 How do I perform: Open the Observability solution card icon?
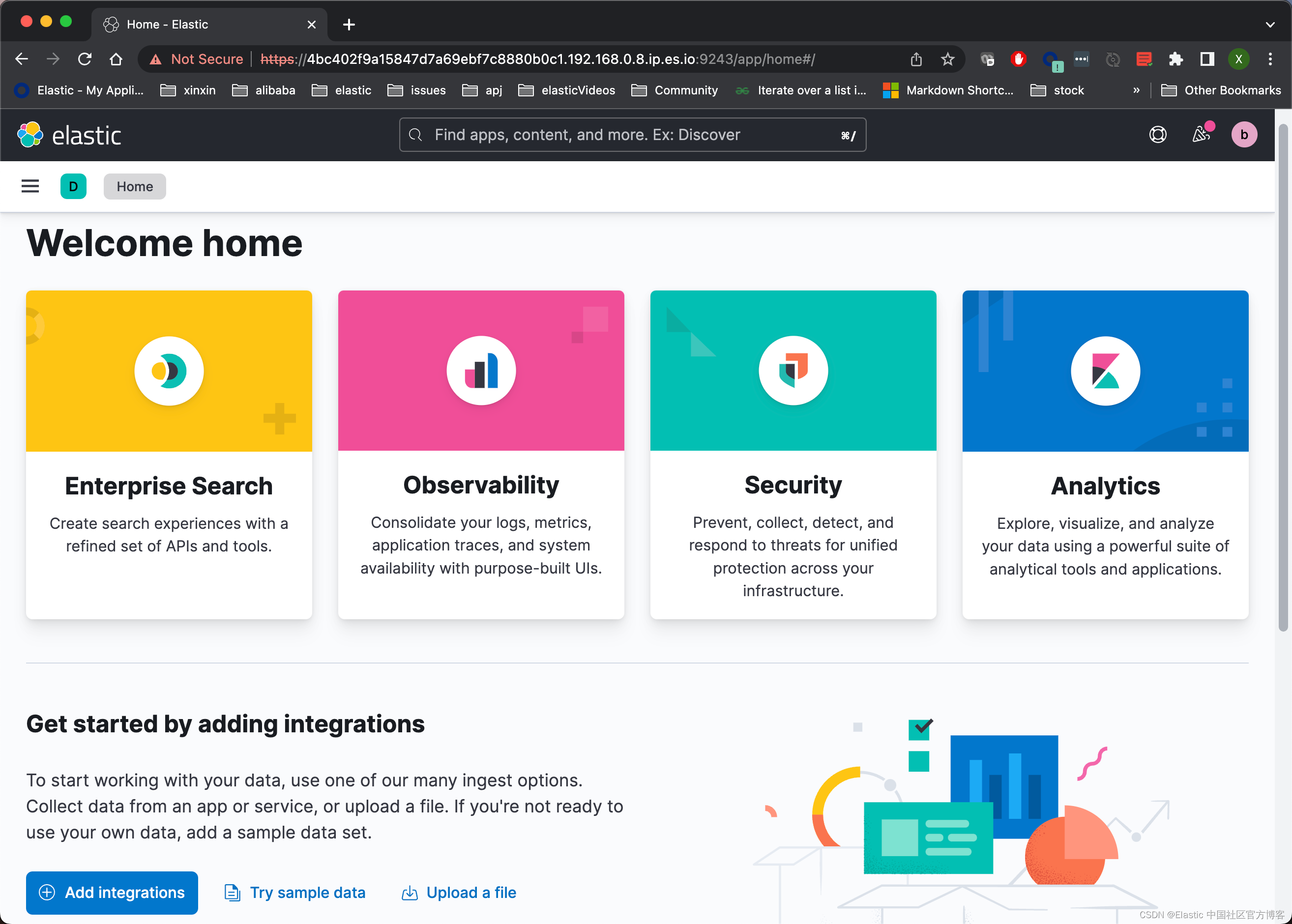point(481,370)
